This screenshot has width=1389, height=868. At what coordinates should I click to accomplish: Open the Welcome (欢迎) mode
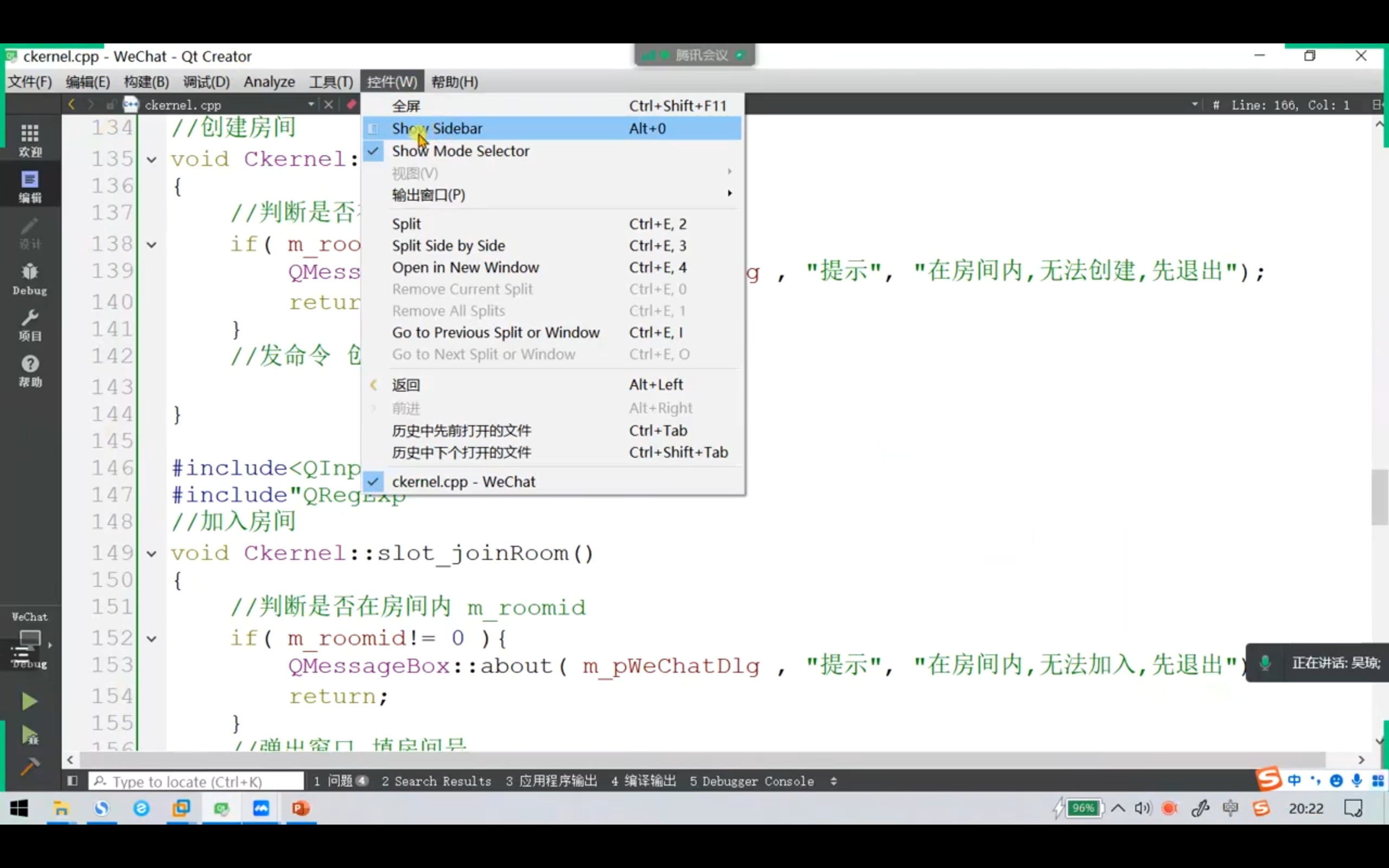point(30,139)
